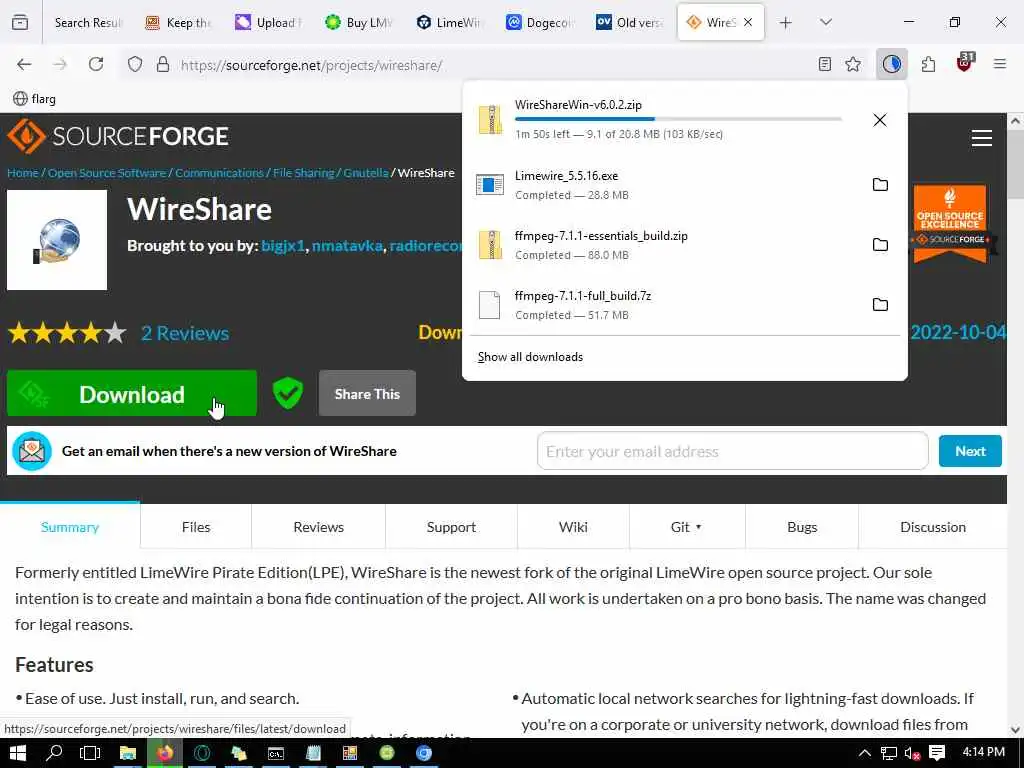Select the Summary tab
The image size is (1024, 768).
coord(70,526)
